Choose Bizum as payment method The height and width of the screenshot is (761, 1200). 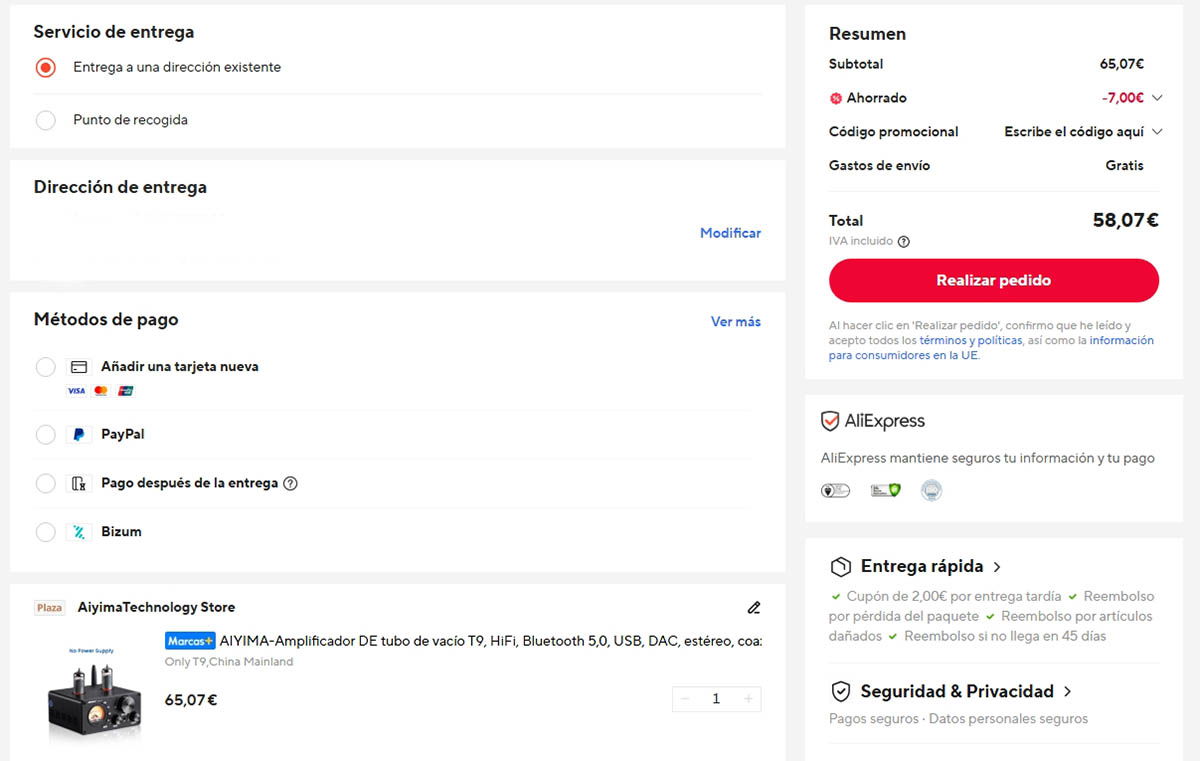pos(45,531)
